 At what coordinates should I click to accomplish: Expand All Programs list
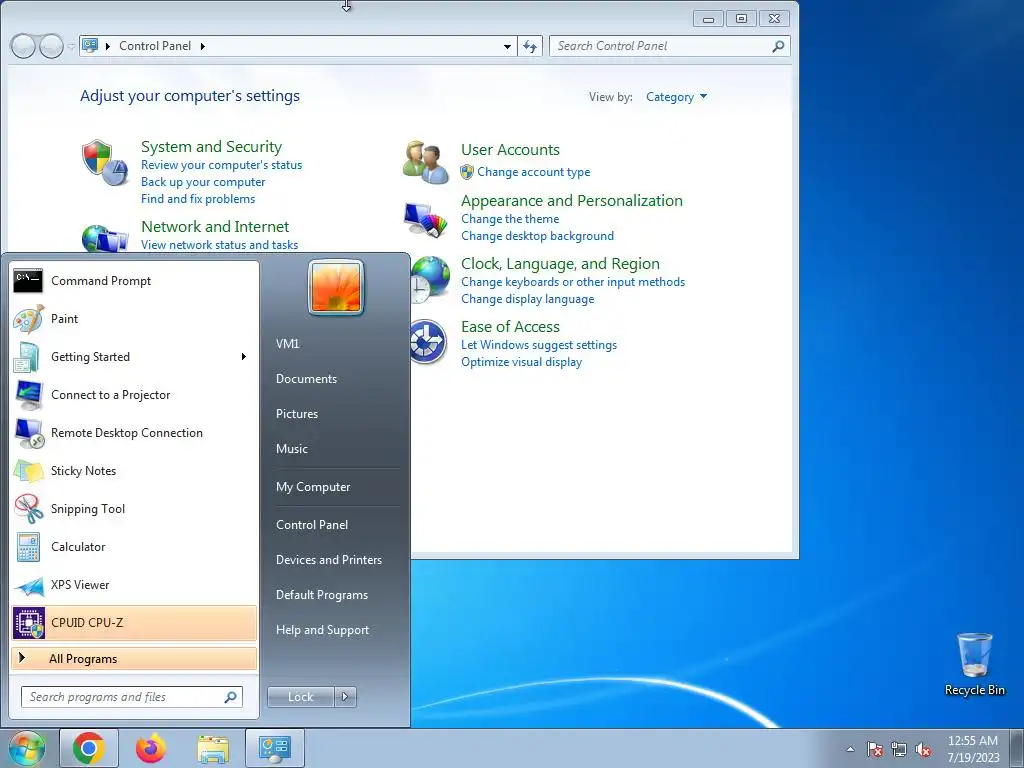click(x=134, y=659)
